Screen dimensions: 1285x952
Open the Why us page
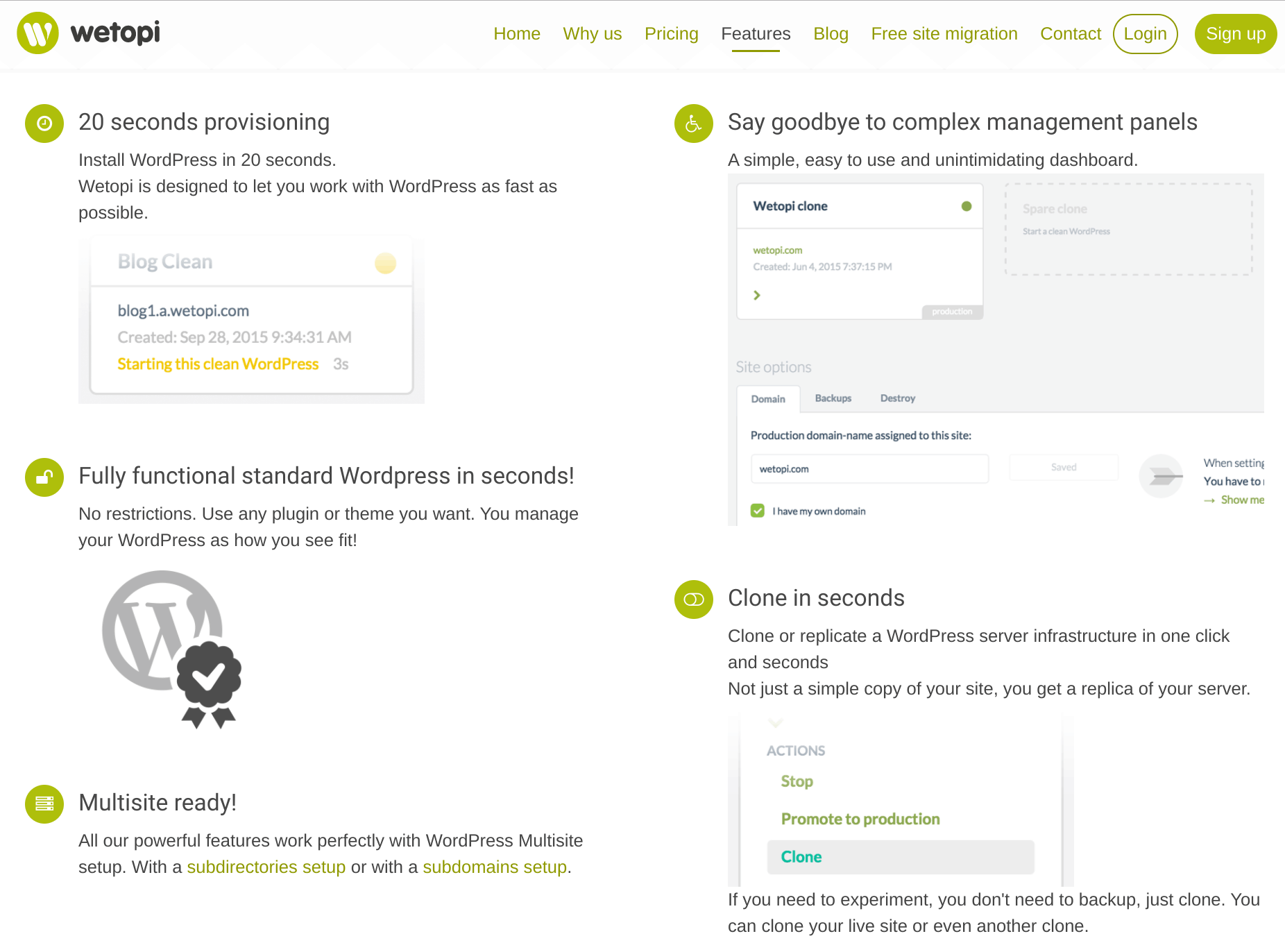(593, 34)
